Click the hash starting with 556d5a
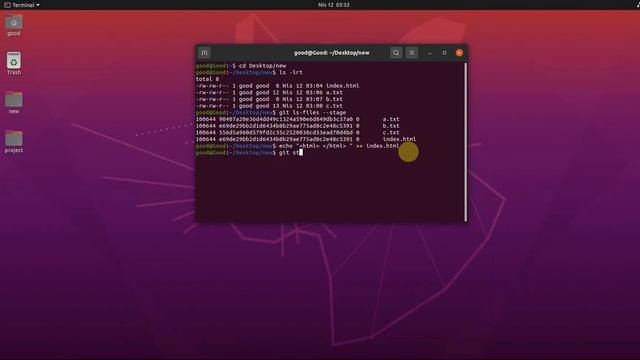Screen dimensions: 640x360 [286, 133]
